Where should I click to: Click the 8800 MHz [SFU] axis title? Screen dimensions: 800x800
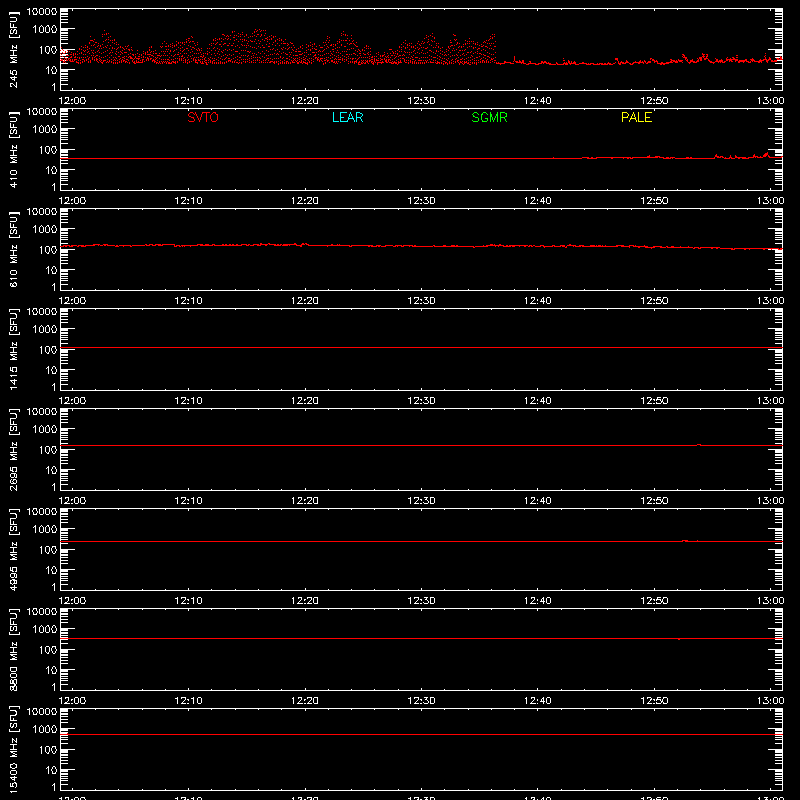pos(13,649)
